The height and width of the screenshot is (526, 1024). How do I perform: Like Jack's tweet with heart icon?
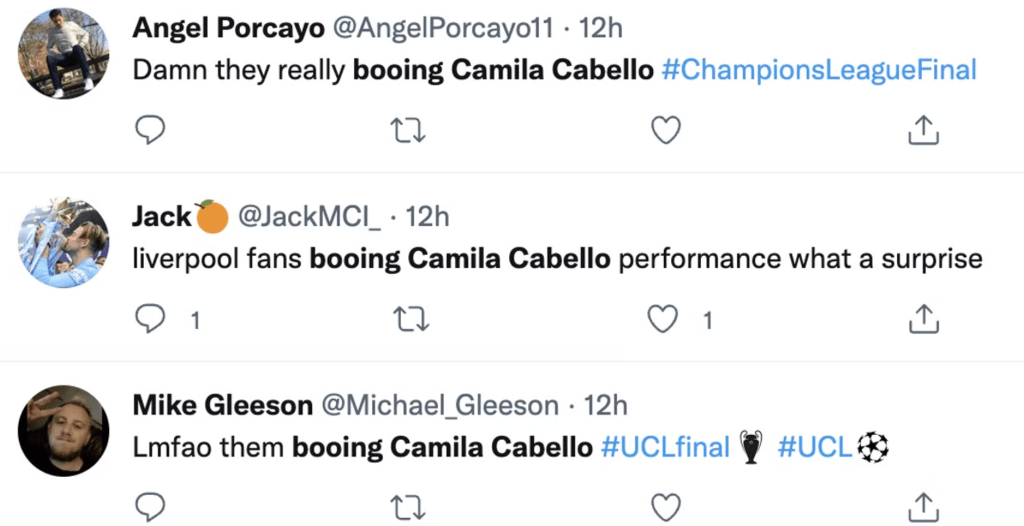point(665,319)
